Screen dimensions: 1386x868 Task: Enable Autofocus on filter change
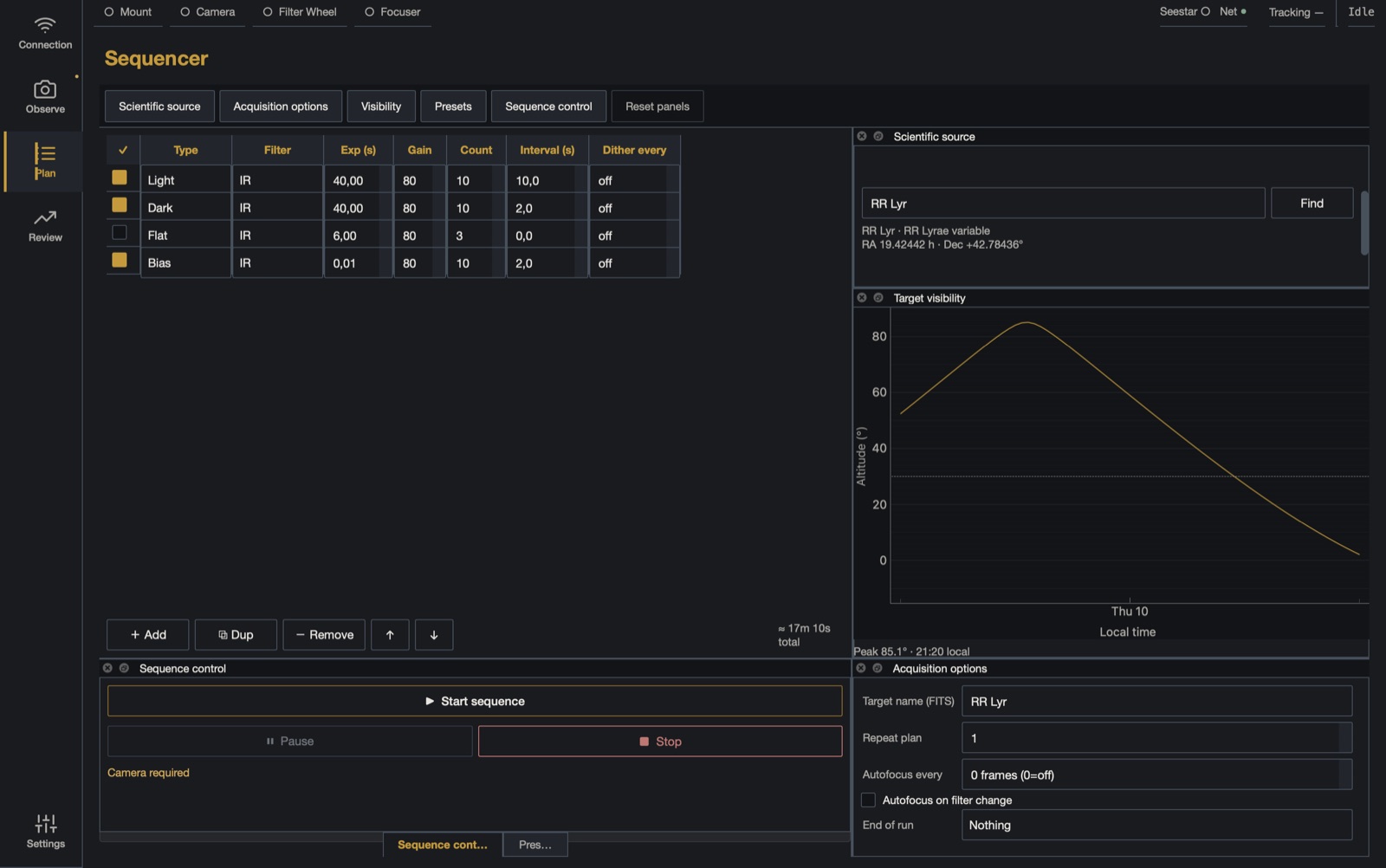(868, 800)
